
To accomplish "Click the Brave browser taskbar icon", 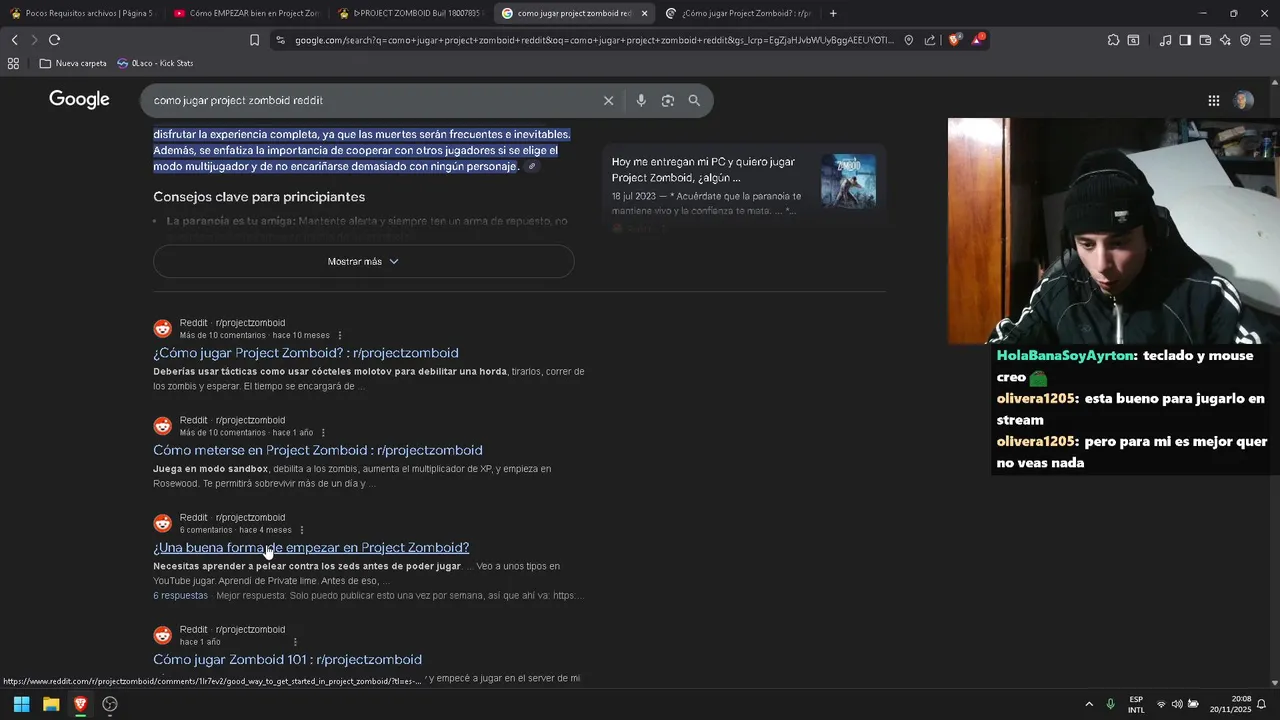I will [x=81, y=704].
